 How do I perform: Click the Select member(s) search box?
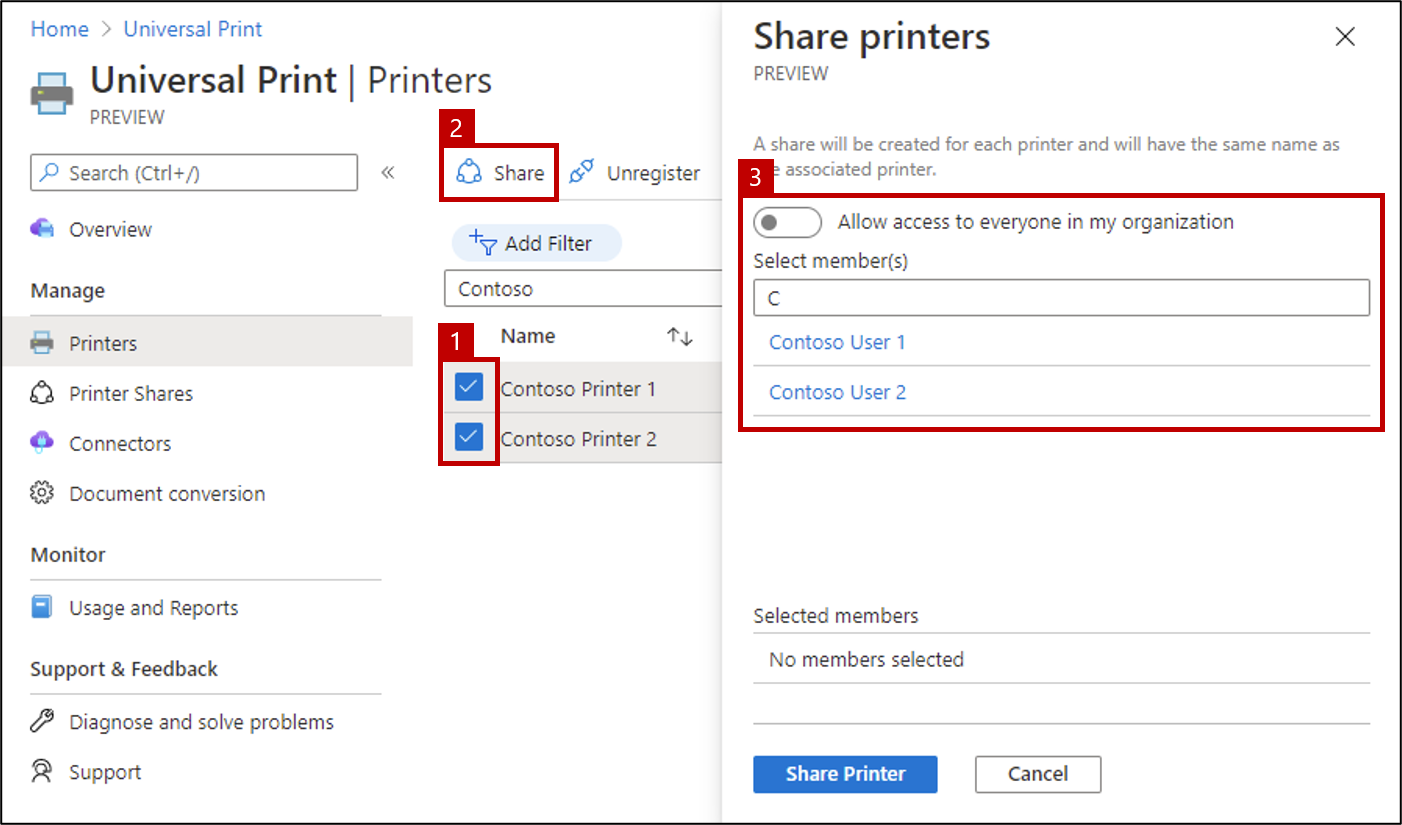(1061, 298)
